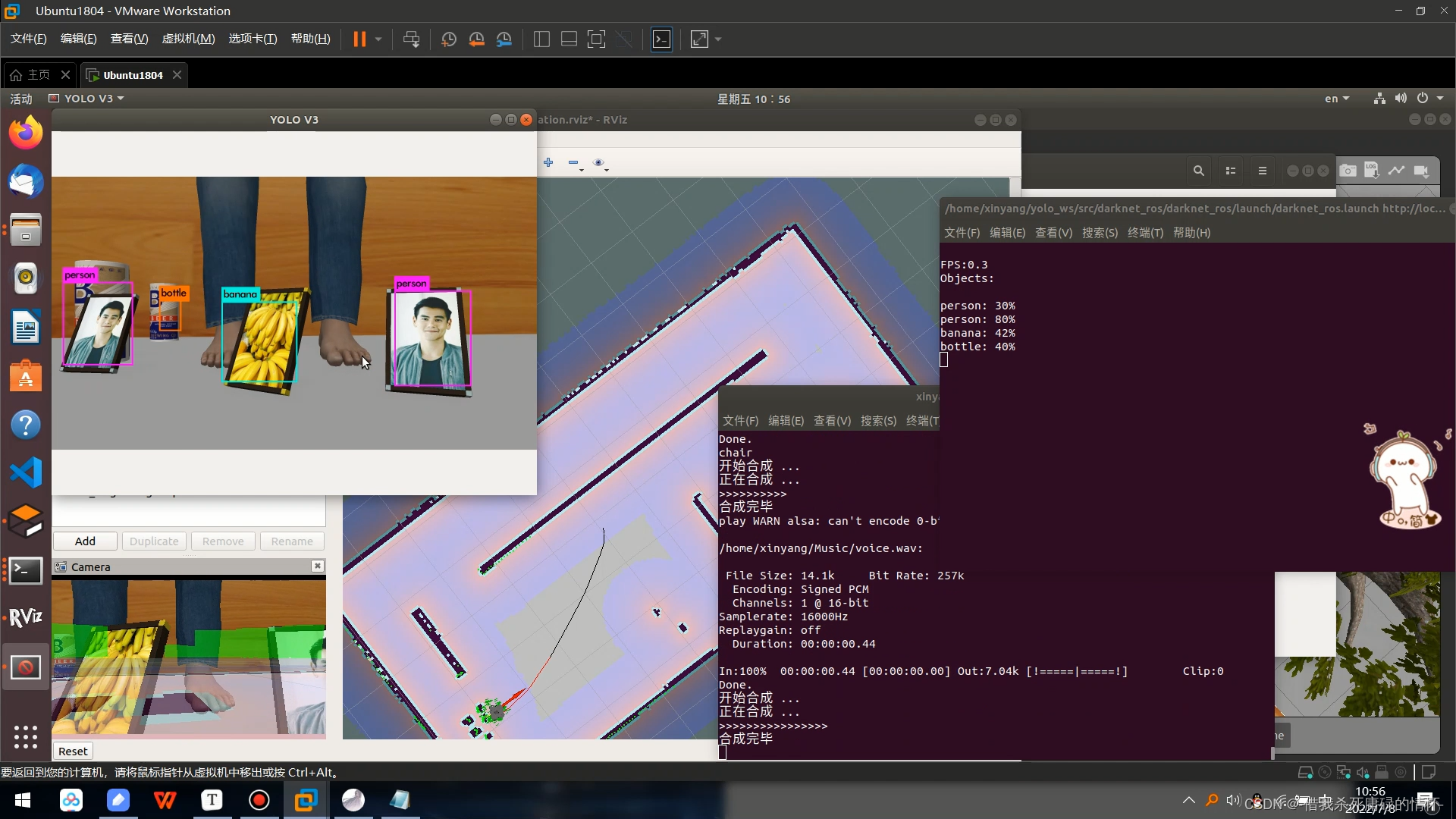Open 搜索(S) menu in the darknet_ros terminal

[x=1100, y=233]
